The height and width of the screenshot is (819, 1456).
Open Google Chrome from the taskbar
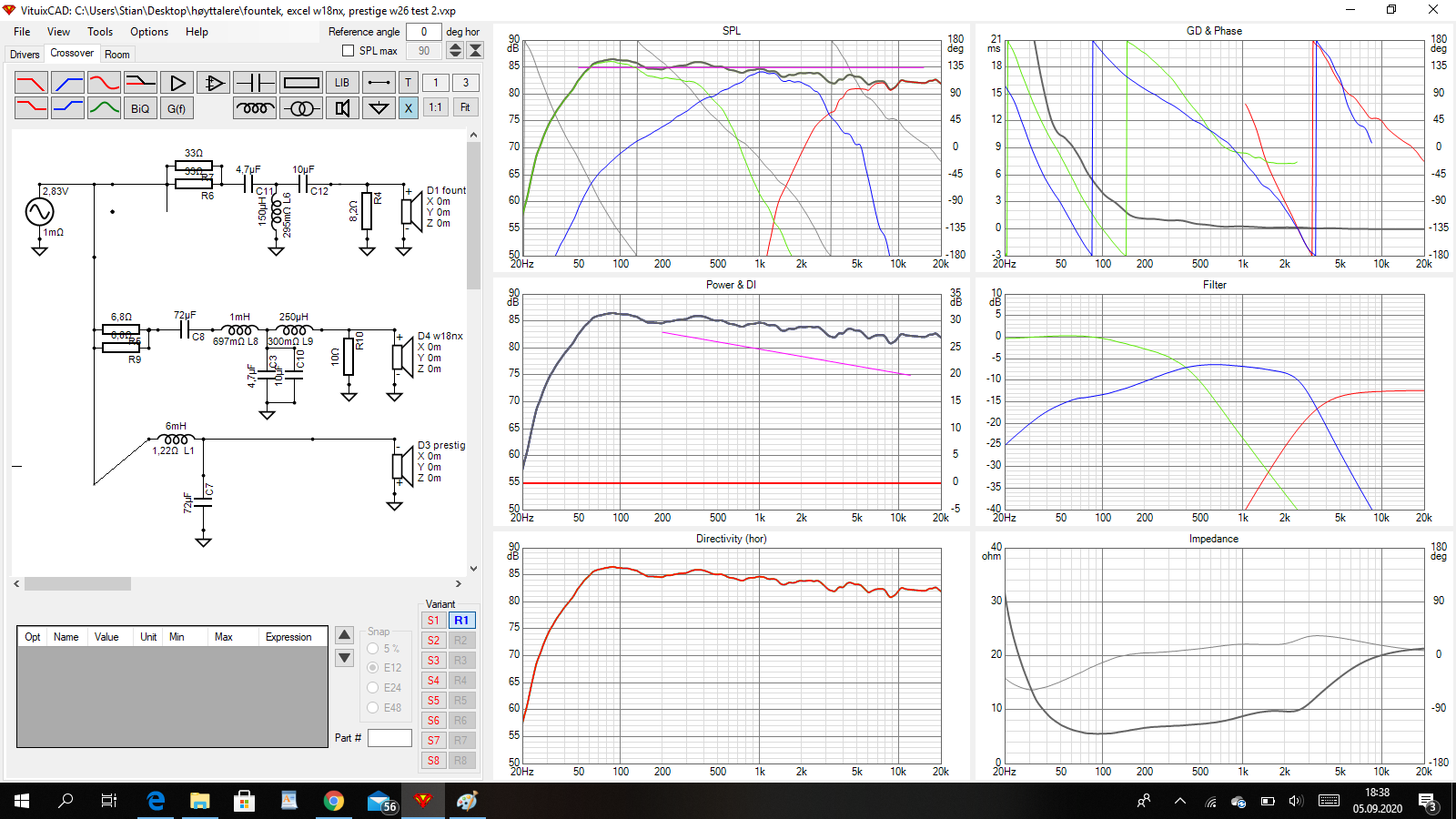pyautogui.click(x=334, y=801)
